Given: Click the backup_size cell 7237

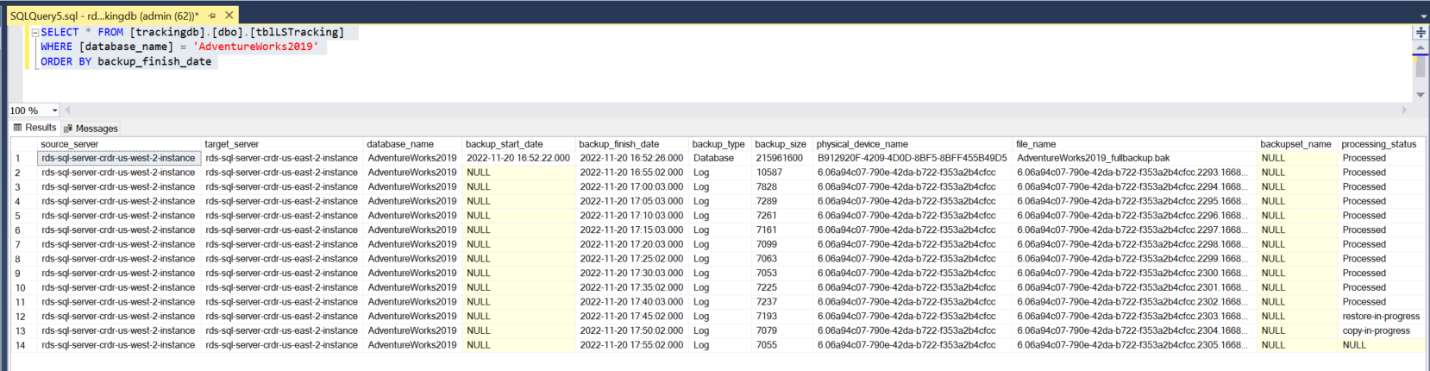Looking at the screenshot, I should tap(783, 301).
